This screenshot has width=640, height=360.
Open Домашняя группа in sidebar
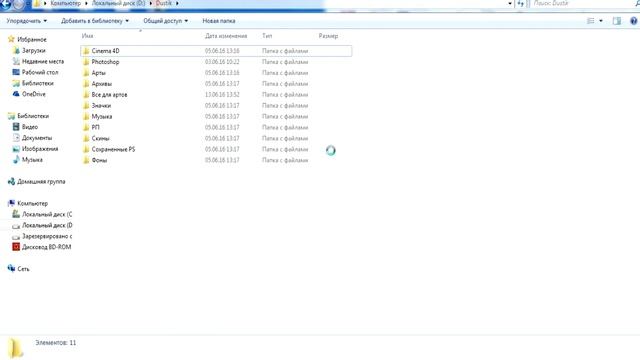coord(41,182)
